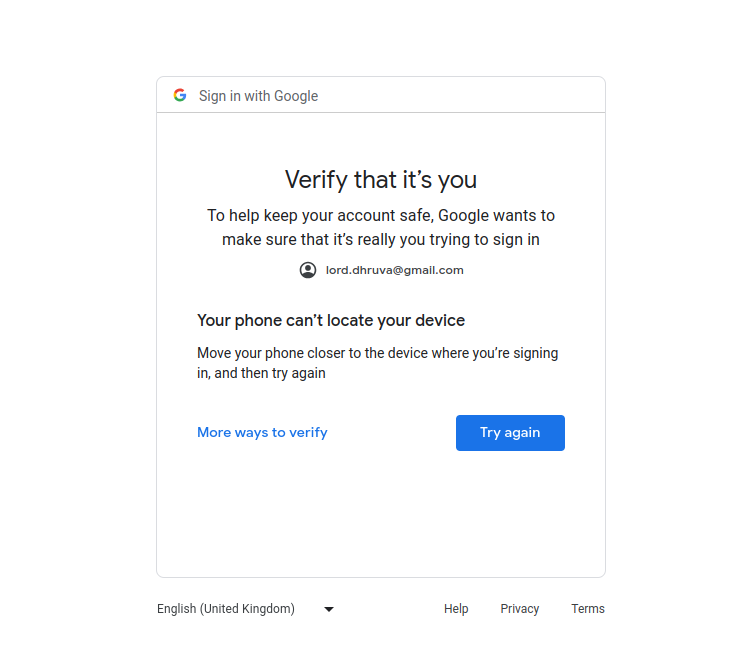Click the empty card area below Try again
Image resolution: width=737 pixels, height=653 pixels.
(381, 515)
